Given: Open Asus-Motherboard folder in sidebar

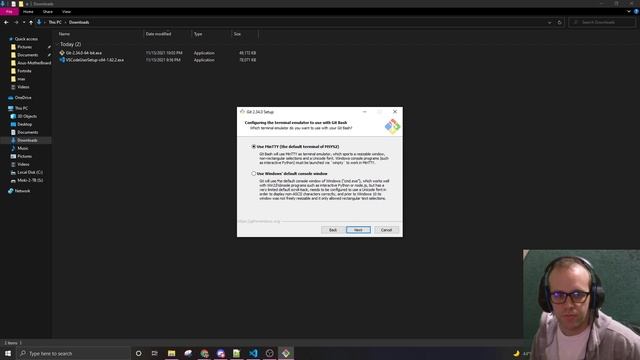Looking at the screenshot, I should (34, 63).
